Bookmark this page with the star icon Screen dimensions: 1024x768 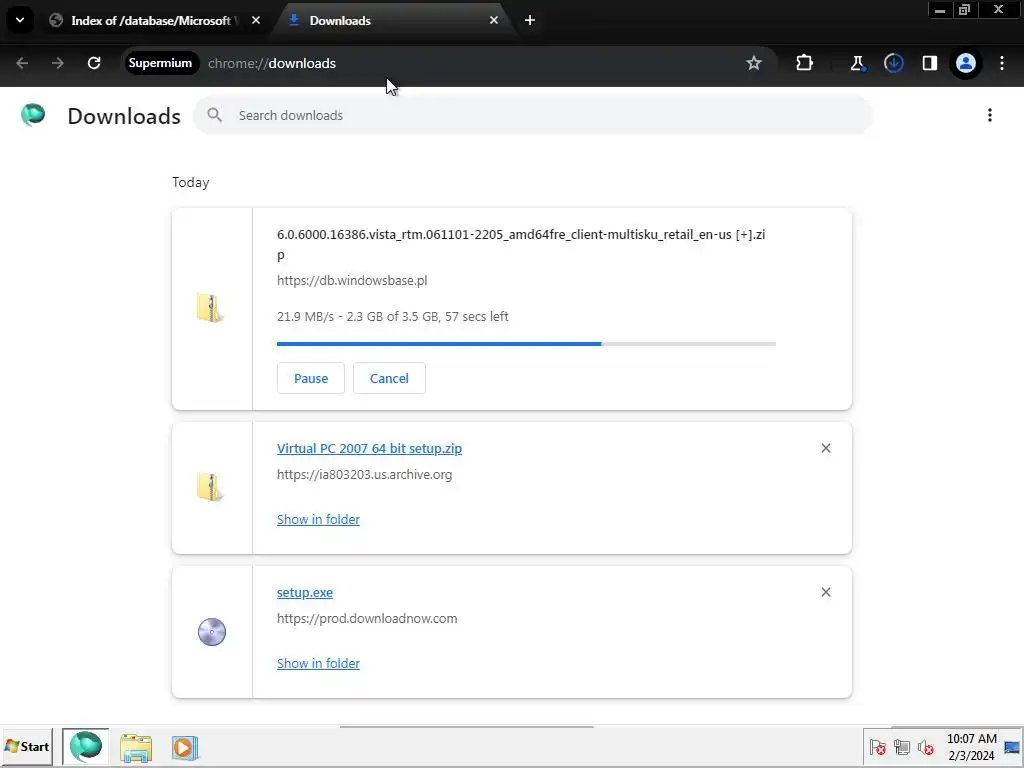754,63
